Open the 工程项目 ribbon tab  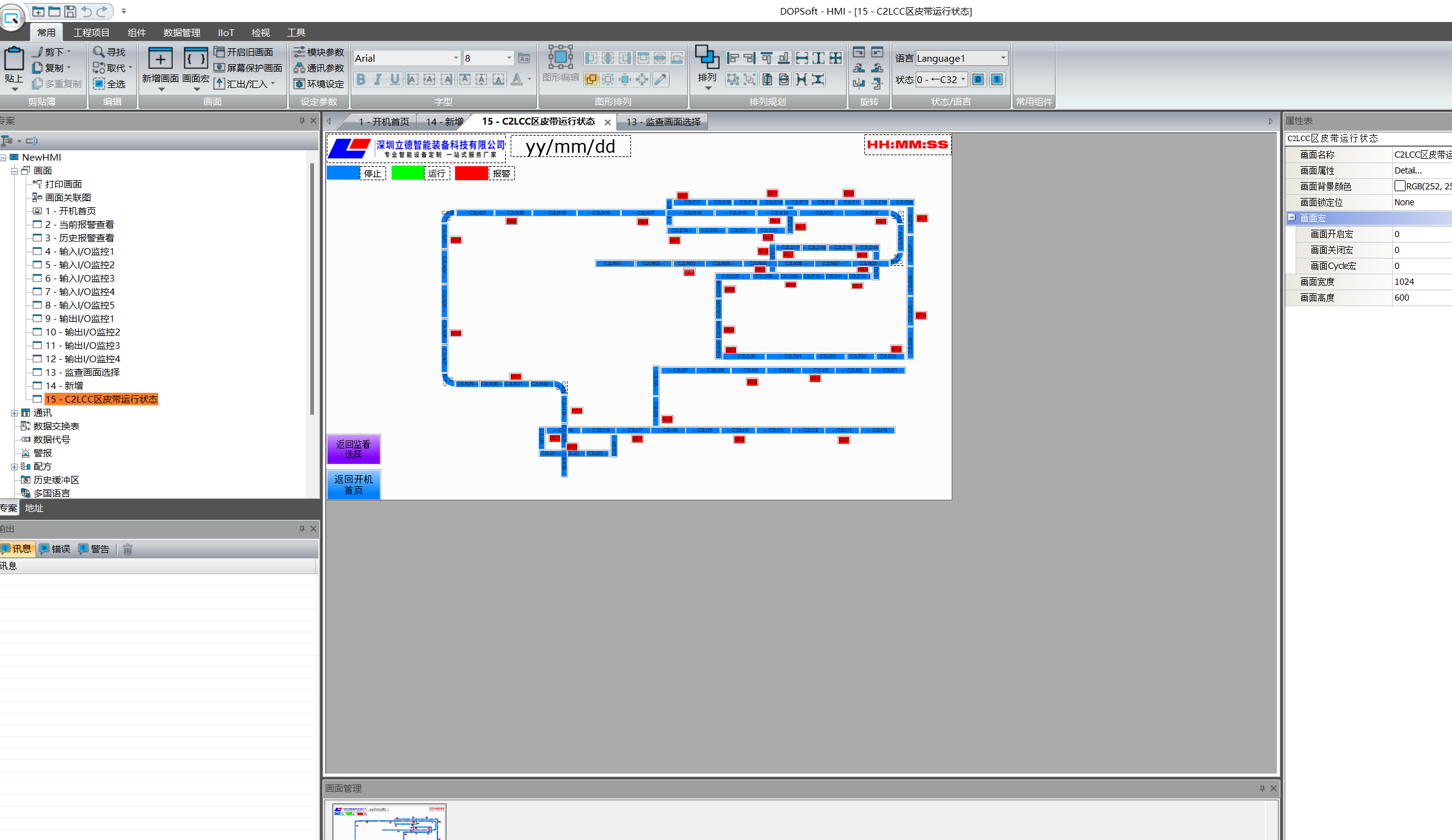click(x=91, y=32)
